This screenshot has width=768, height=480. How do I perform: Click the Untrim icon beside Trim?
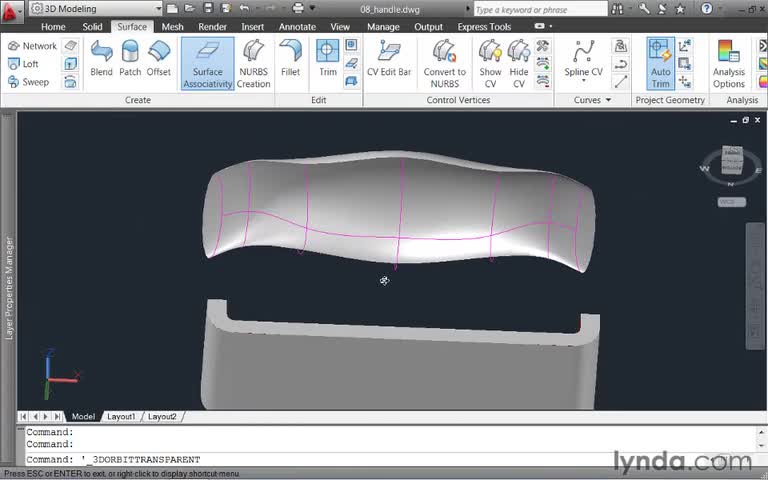351,45
